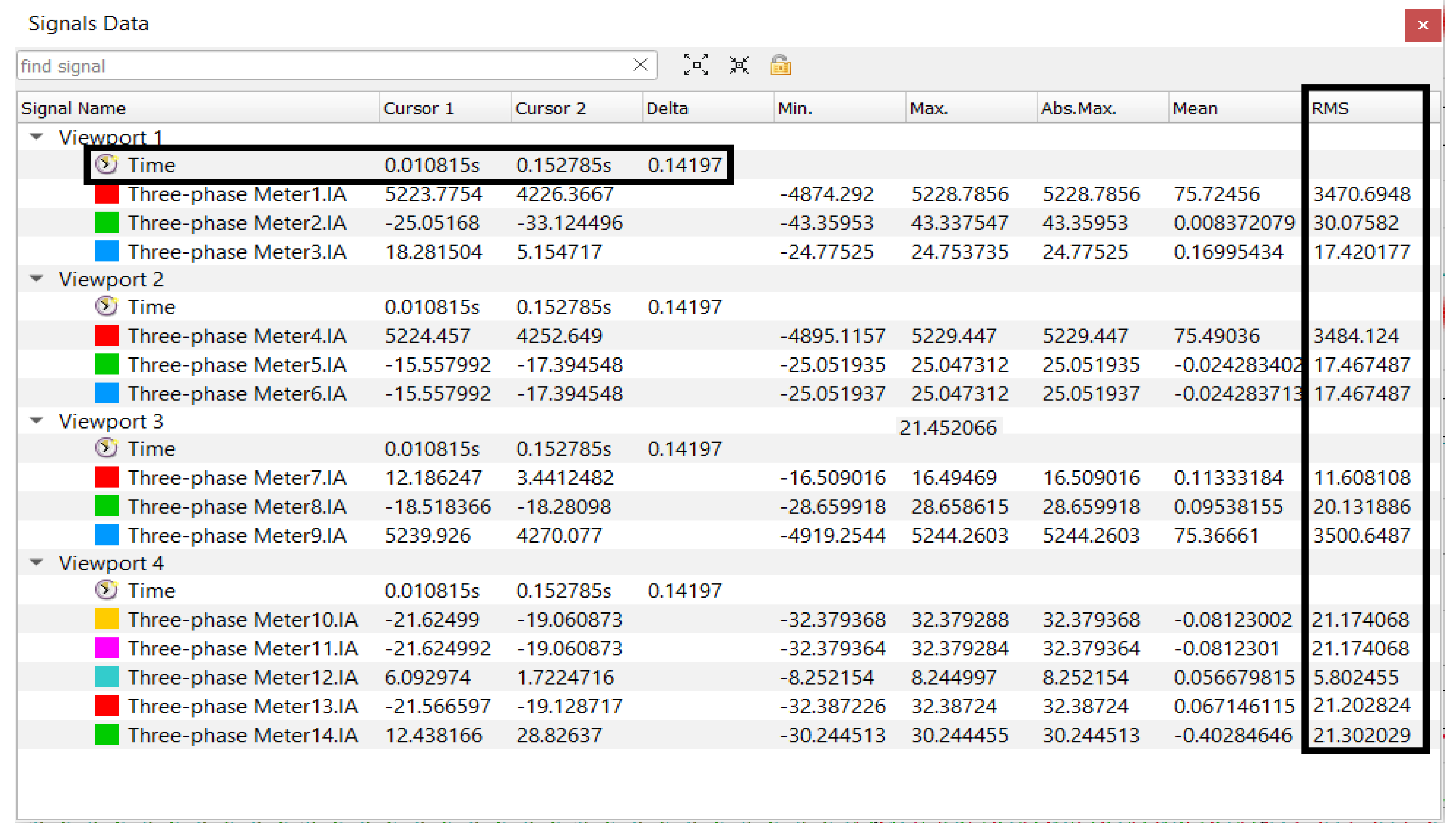Screen dimensions: 1456x829
Task: Click the red swatch for Three-phase Meter1.IA
Action: point(107,194)
